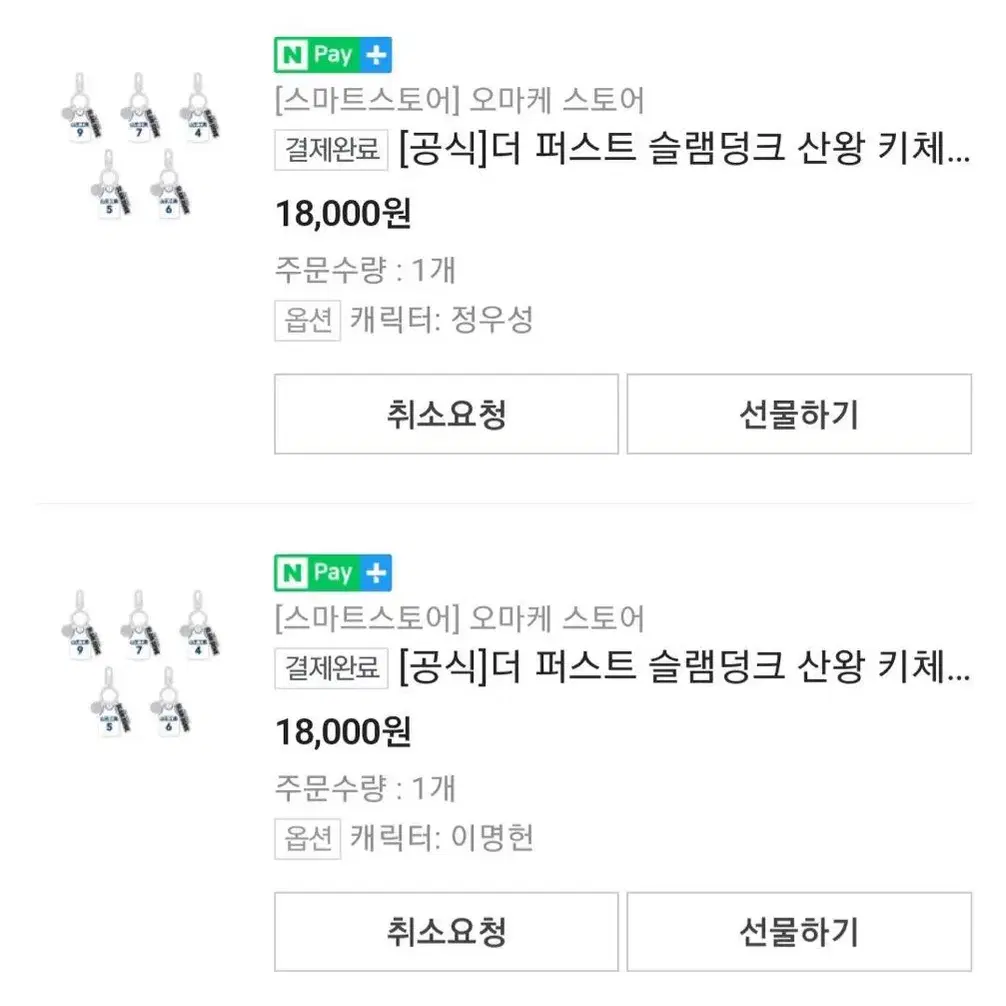Open second product title 더 퍼스트 슬램덩크
1006x1006 pixels.
(685, 667)
